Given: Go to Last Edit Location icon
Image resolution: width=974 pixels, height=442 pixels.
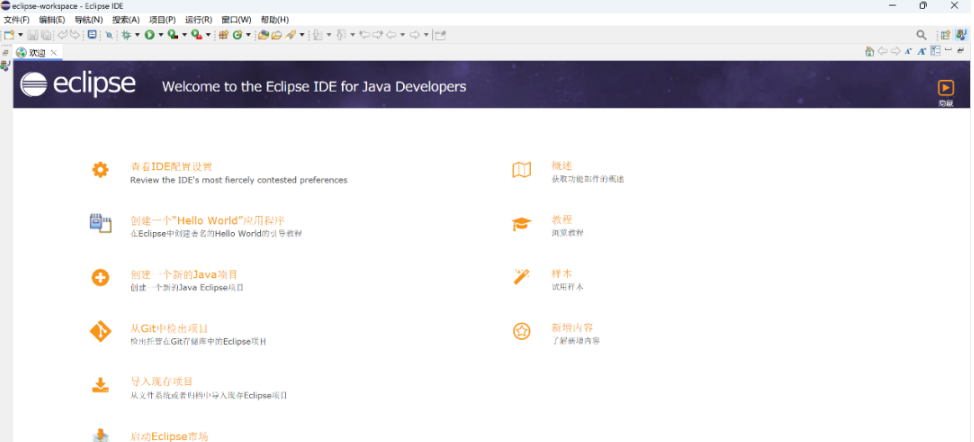Looking at the screenshot, I should tap(365, 35).
